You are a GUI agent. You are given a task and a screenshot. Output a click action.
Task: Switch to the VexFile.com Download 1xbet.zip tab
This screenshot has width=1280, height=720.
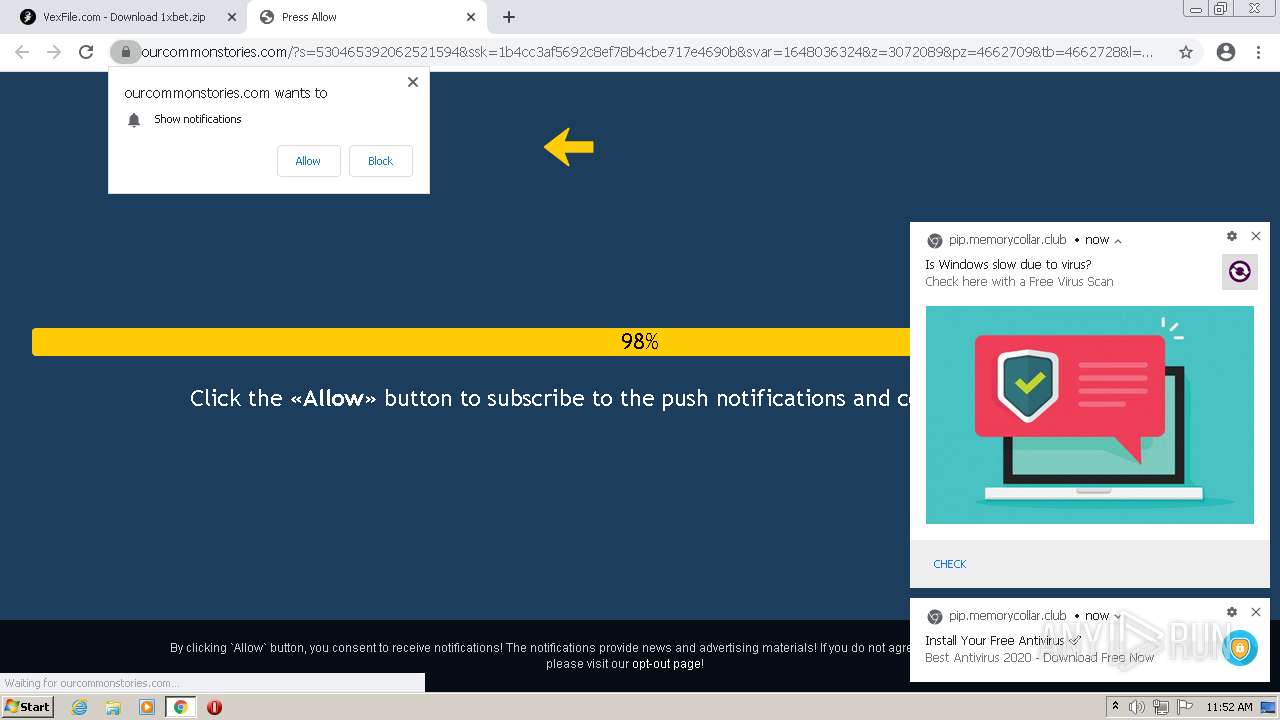click(124, 17)
